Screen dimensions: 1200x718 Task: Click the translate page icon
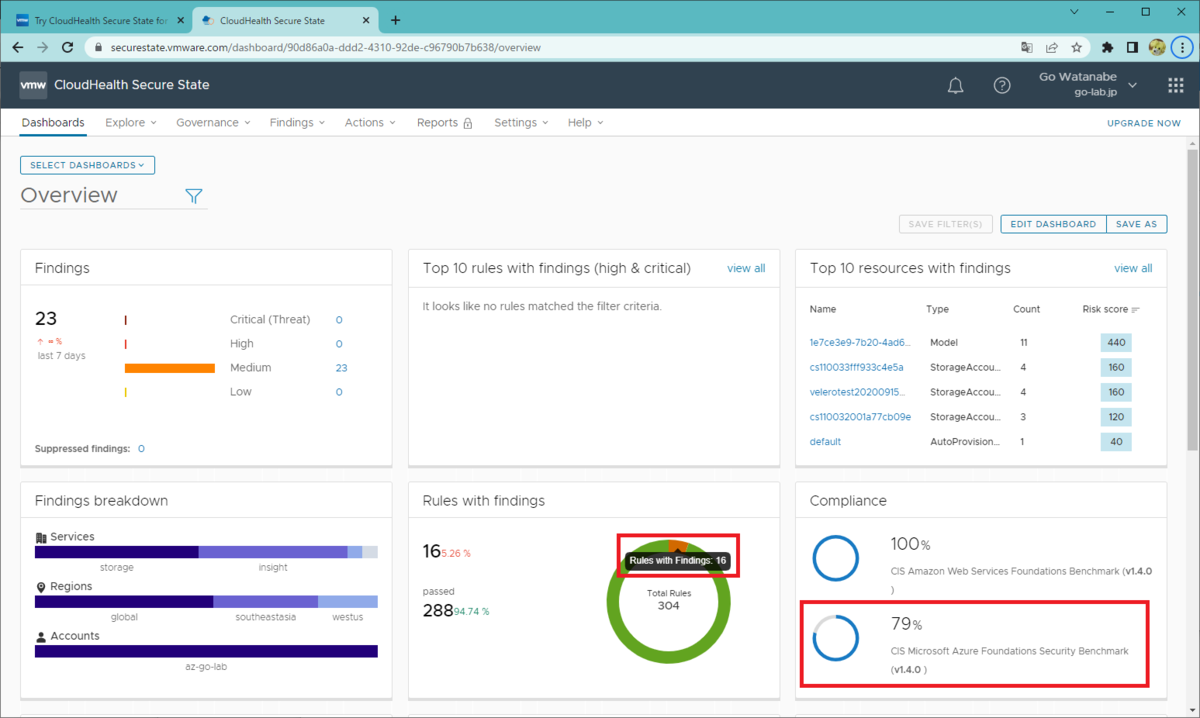(x=1026, y=47)
